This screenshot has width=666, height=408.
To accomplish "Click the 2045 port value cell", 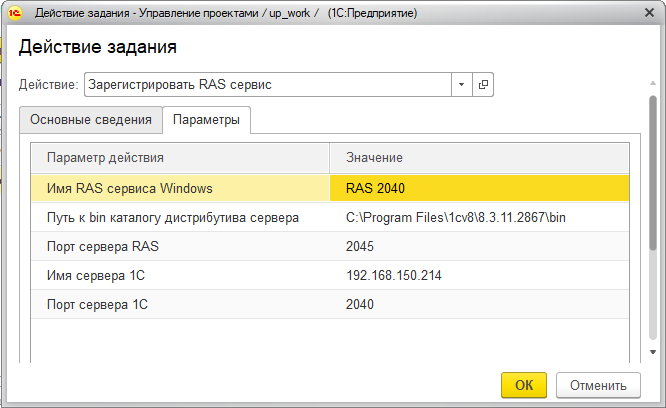I will 479,246.
